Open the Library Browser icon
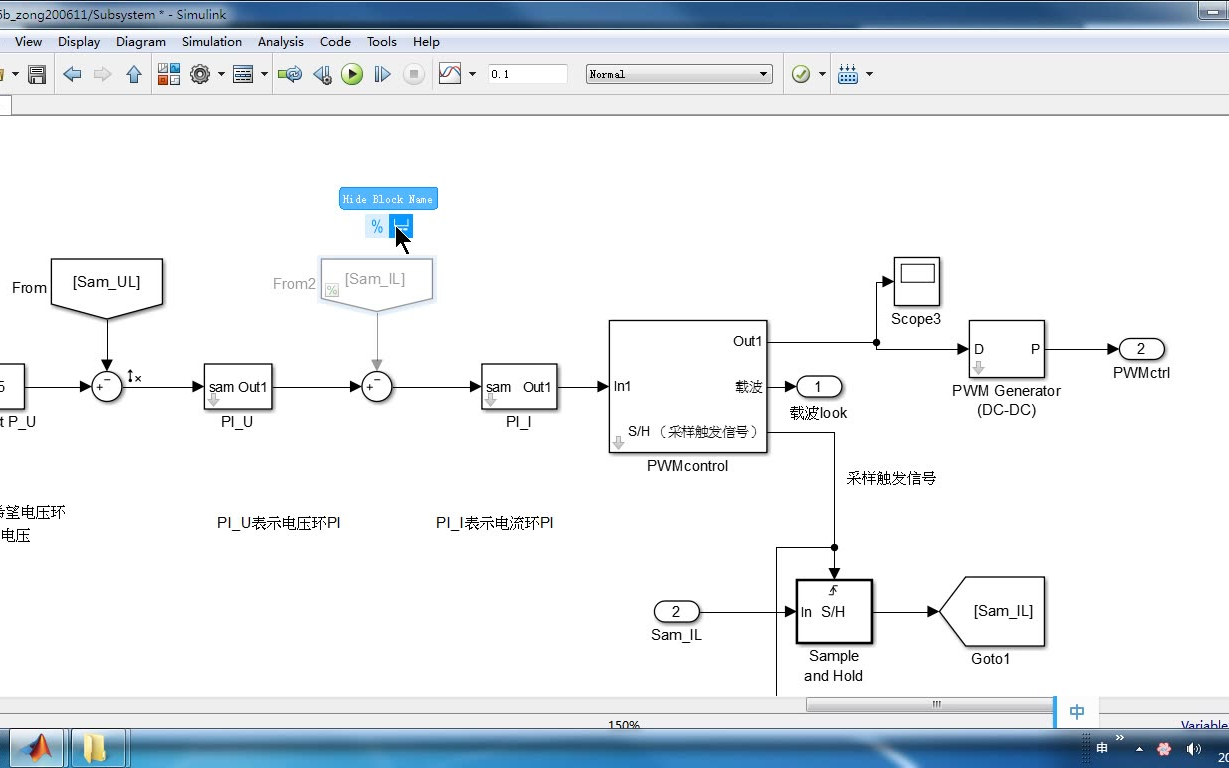The width and height of the screenshot is (1229, 768). point(168,74)
